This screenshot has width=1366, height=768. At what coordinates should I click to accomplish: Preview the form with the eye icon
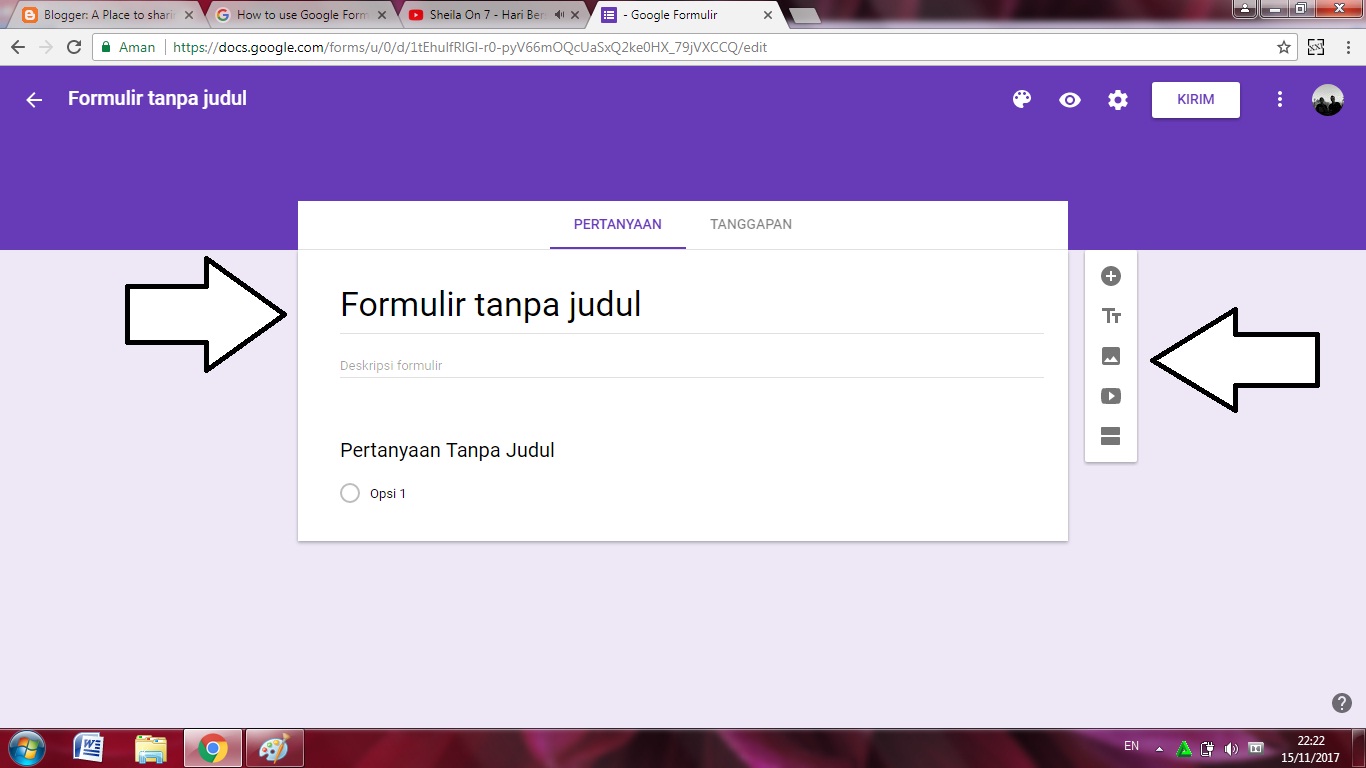click(1069, 99)
